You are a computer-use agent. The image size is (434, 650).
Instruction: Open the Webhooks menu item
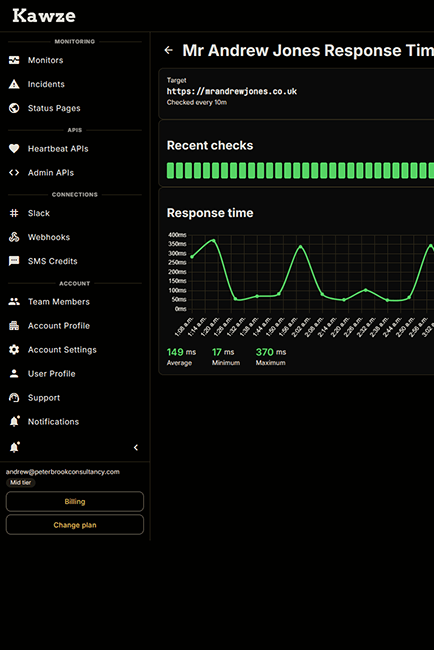(x=75, y=237)
